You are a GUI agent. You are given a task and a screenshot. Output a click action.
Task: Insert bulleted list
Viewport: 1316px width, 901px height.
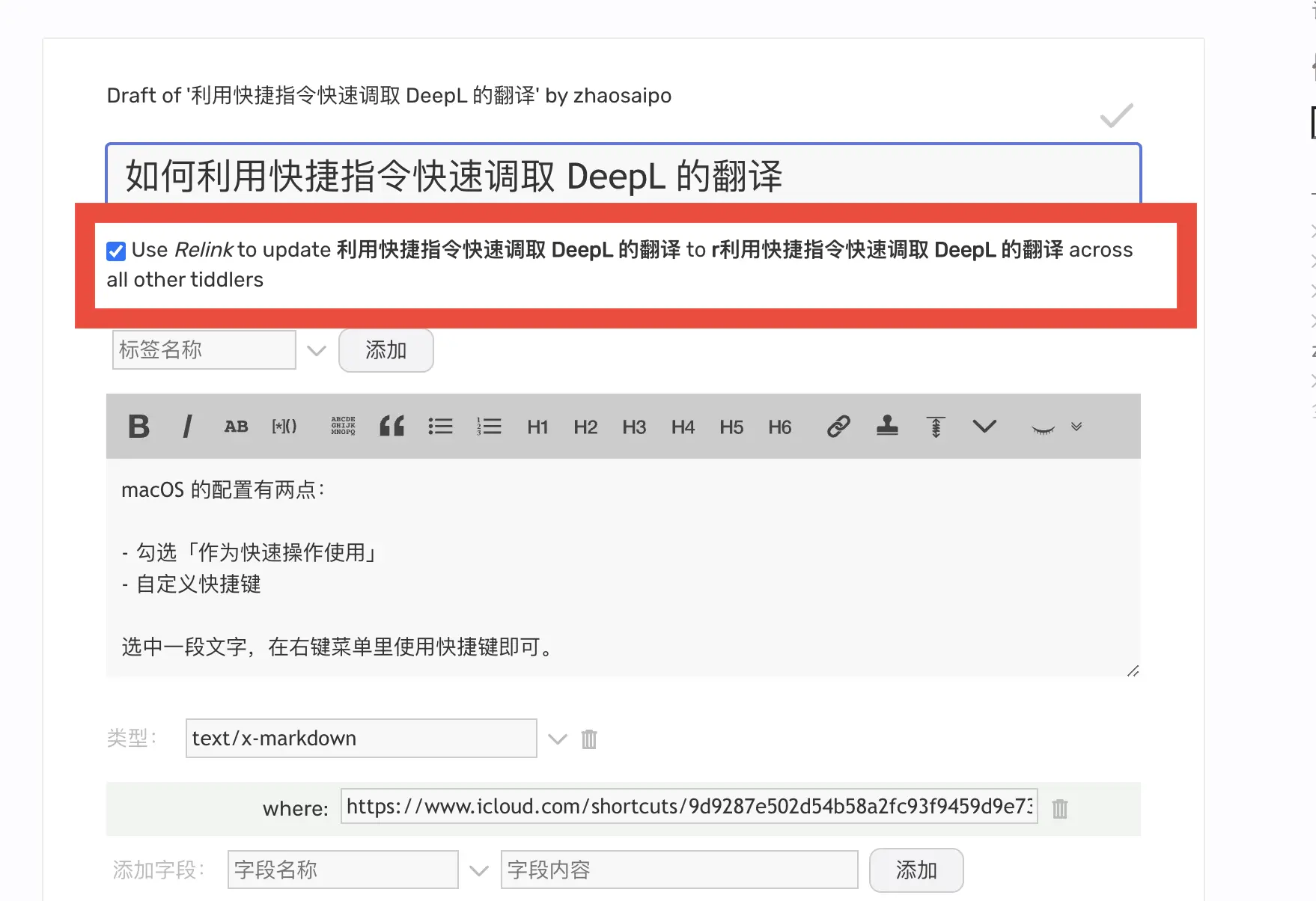coord(440,427)
